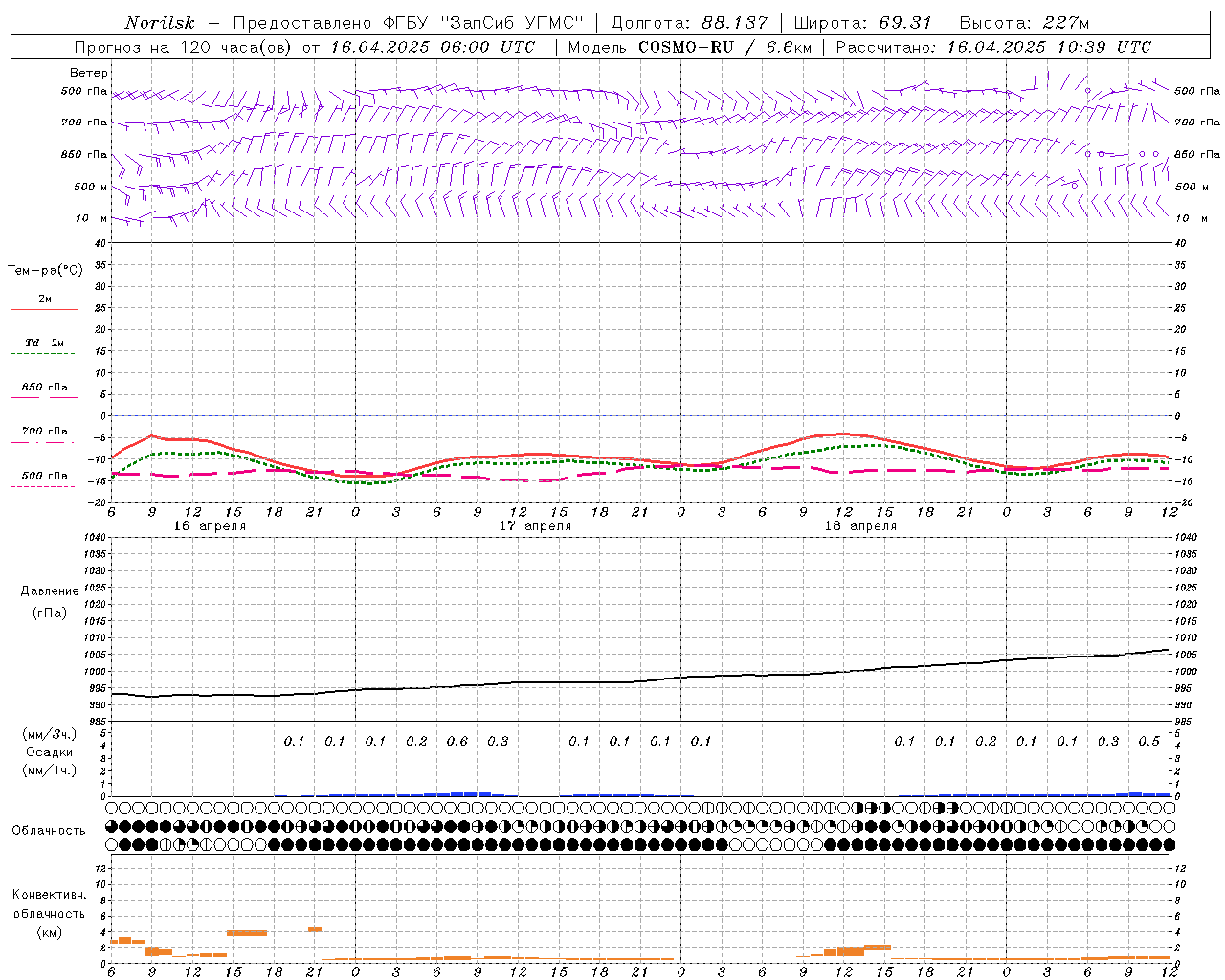Click the "Прогноз на 120 часа(ов)" text
Image resolution: width=1225 pixels, height=980 pixels.
(x=185, y=47)
